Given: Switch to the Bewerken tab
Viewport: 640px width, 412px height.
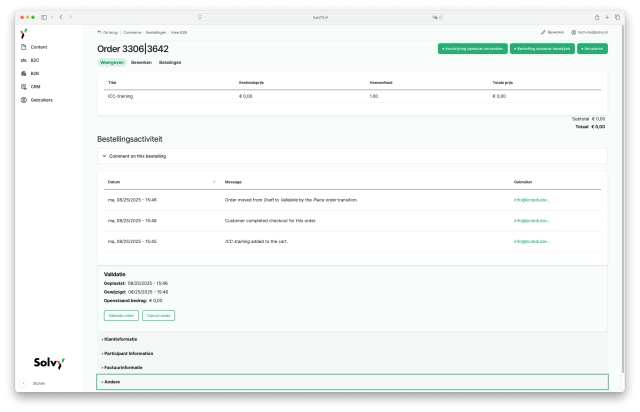Looking at the screenshot, I should pos(141,62).
